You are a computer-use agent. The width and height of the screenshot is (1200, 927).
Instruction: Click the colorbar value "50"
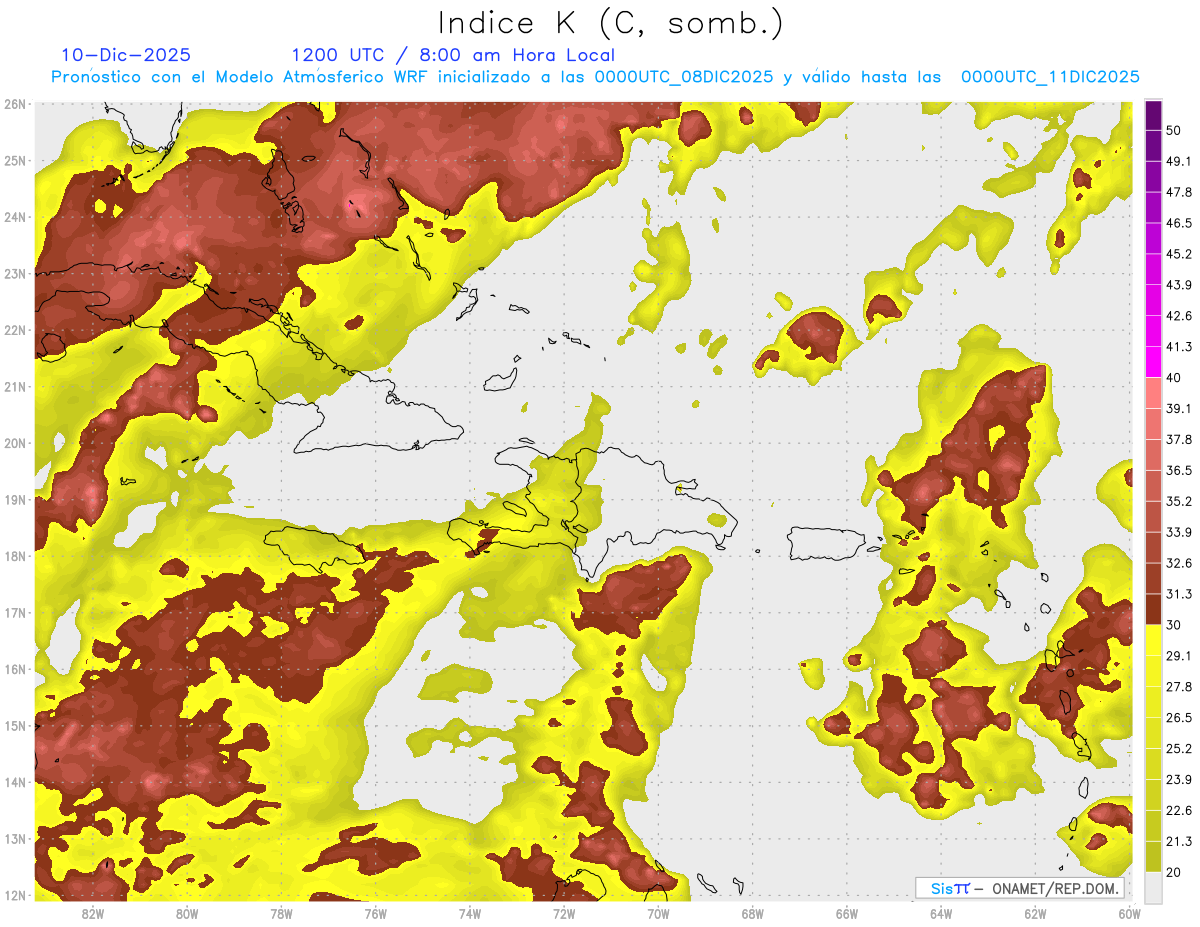click(1173, 130)
